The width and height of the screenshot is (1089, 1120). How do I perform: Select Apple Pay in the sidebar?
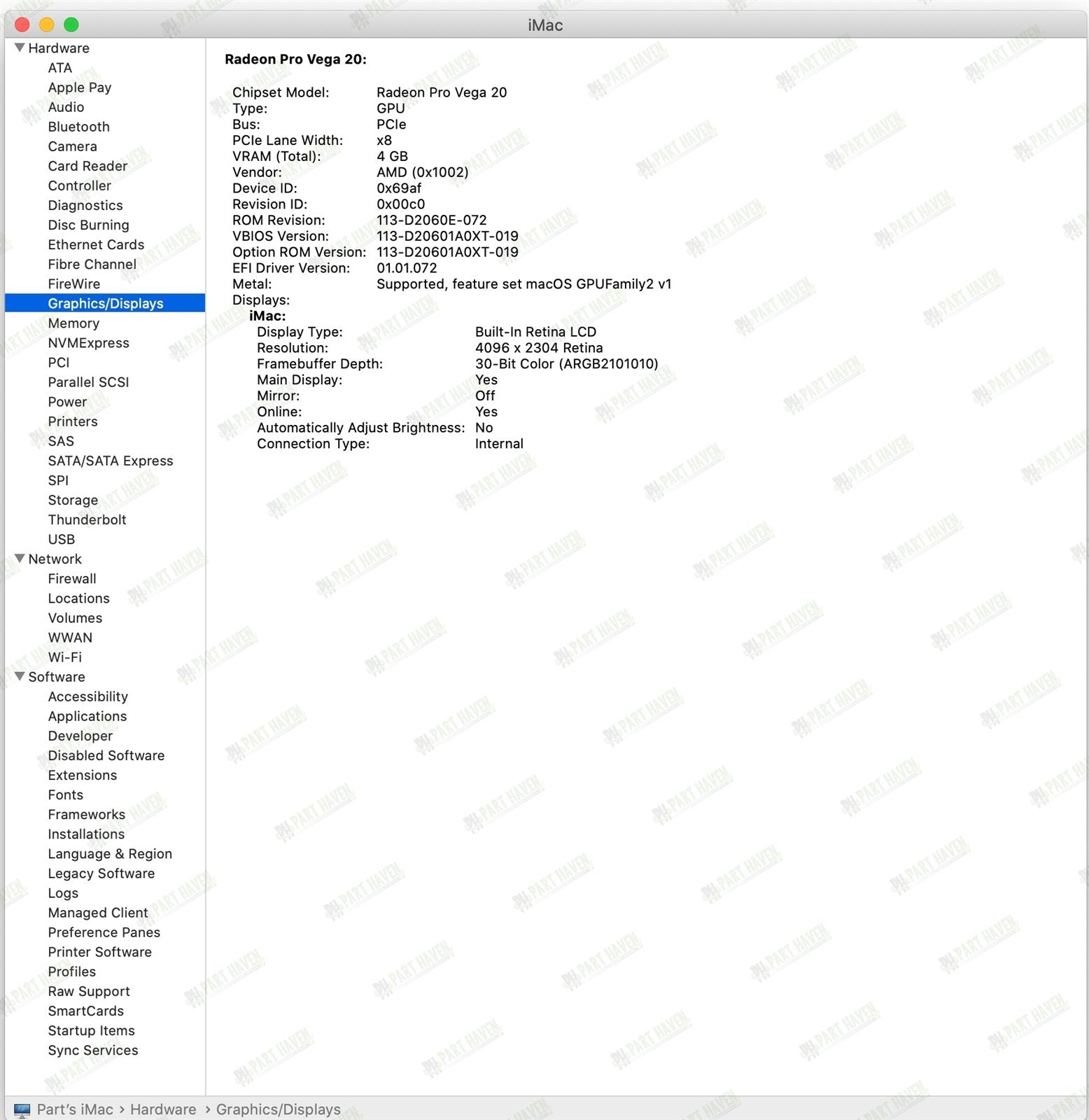tap(80, 87)
